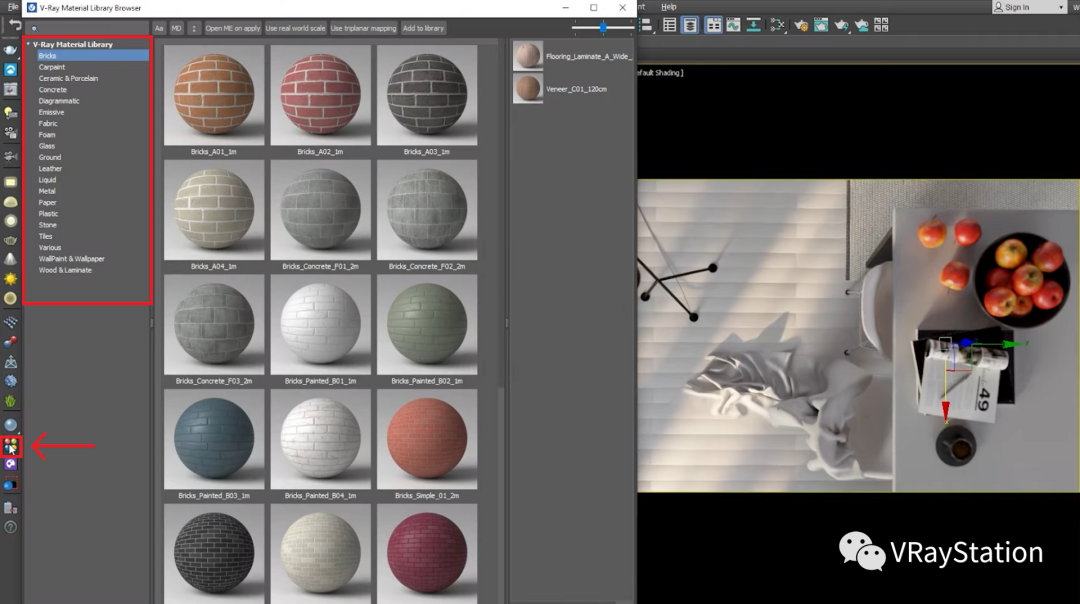1080x604 pixels.
Task: Open the Sign In dropdown
Action: pyautogui.click(x=1029, y=7)
